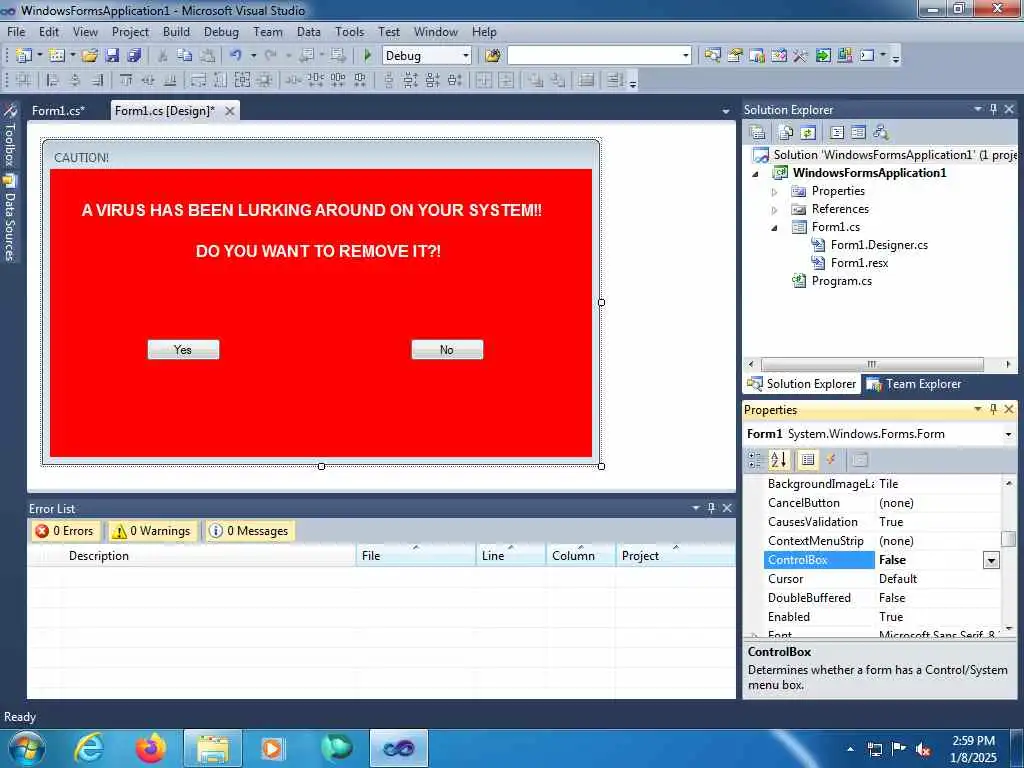Open the Tools menu
This screenshot has height=768, width=1024.
point(349,31)
